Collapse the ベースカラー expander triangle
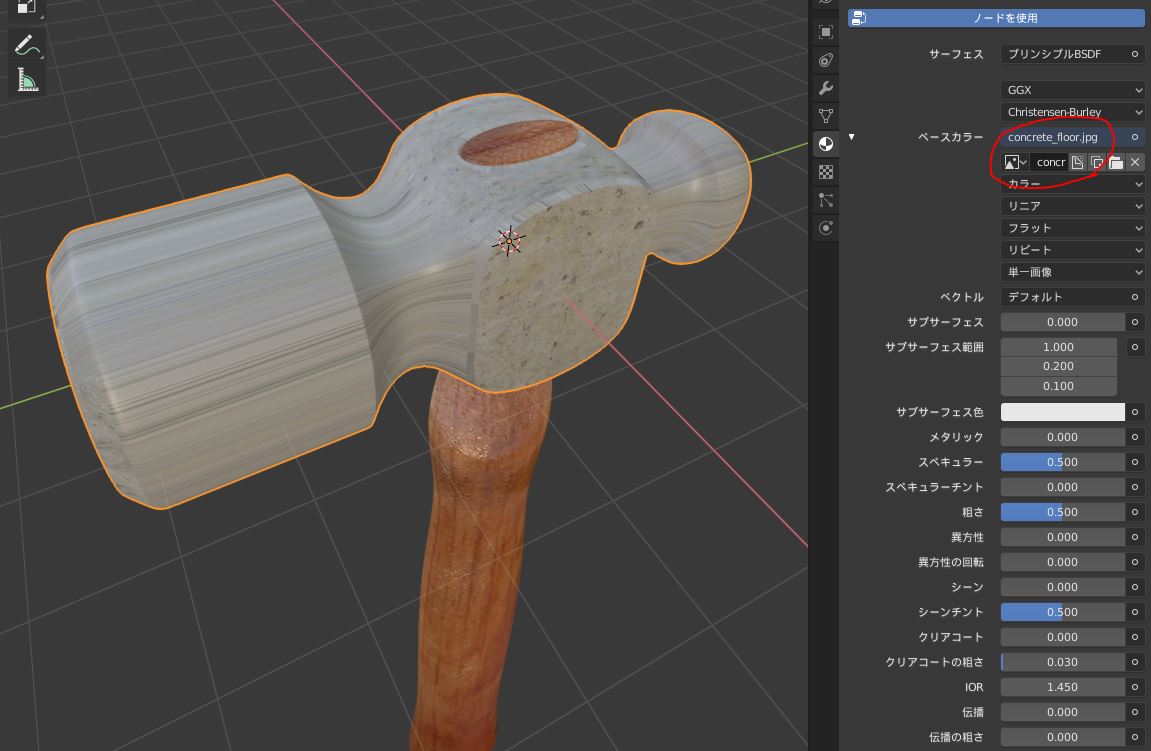1151x751 pixels. tap(852, 137)
